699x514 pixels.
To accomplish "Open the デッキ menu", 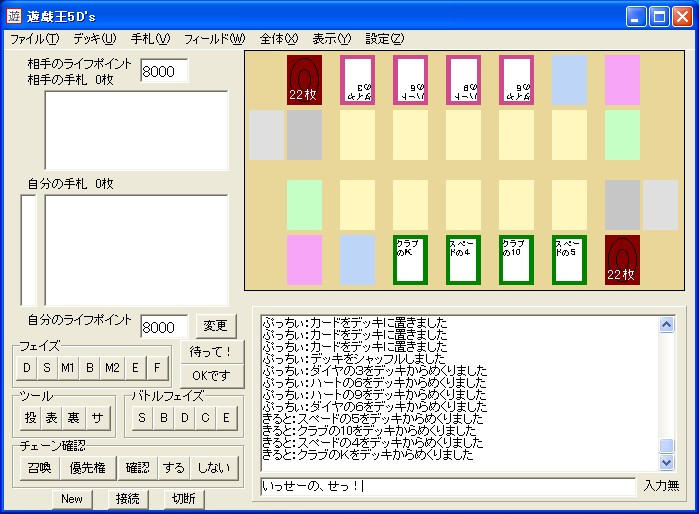I will 95,39.
